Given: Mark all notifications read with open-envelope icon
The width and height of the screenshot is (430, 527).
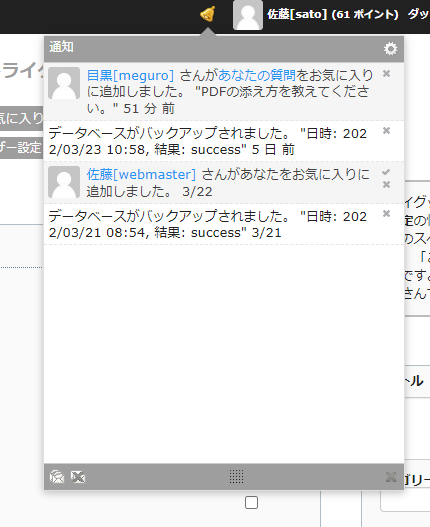Looking at the screenshot, I should 57,477.
